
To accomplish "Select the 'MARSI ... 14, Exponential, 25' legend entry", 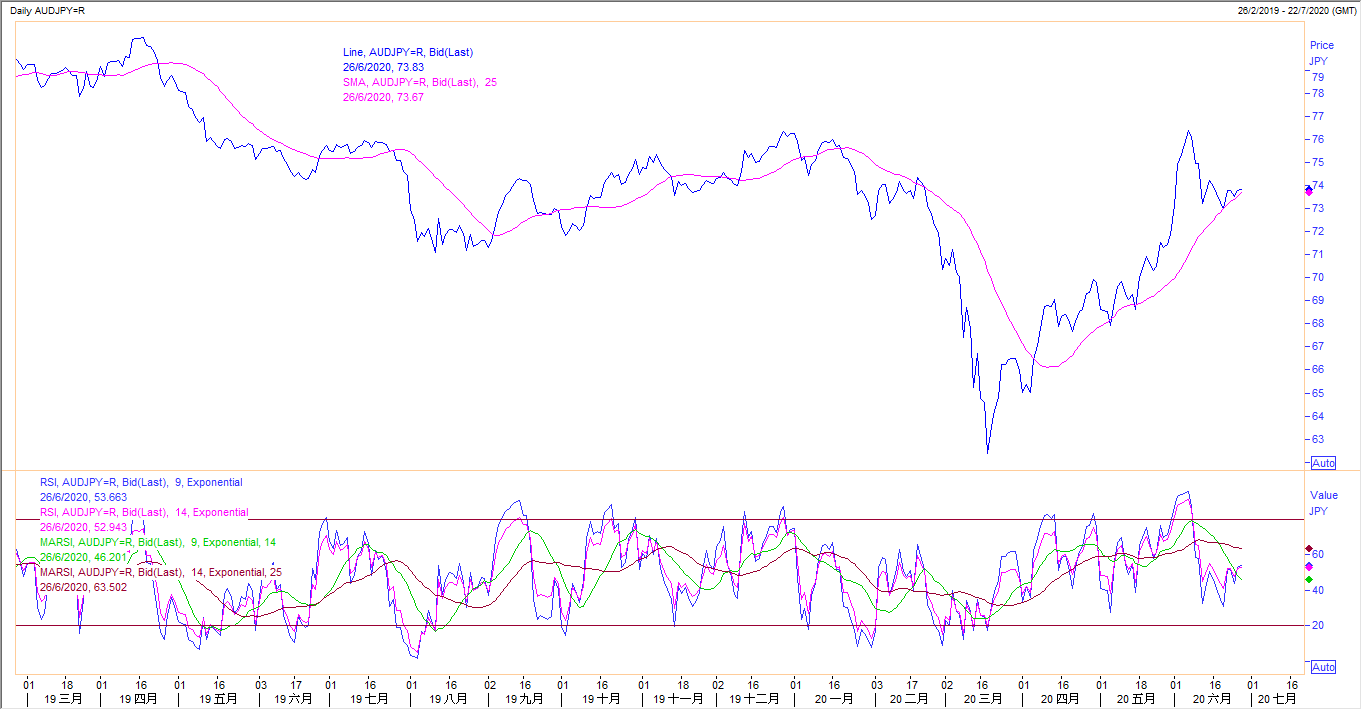I will click(x=161, y=572).
